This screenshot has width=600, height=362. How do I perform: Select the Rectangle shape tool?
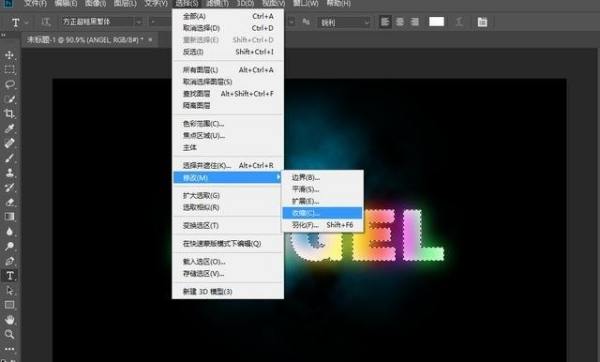10,305
